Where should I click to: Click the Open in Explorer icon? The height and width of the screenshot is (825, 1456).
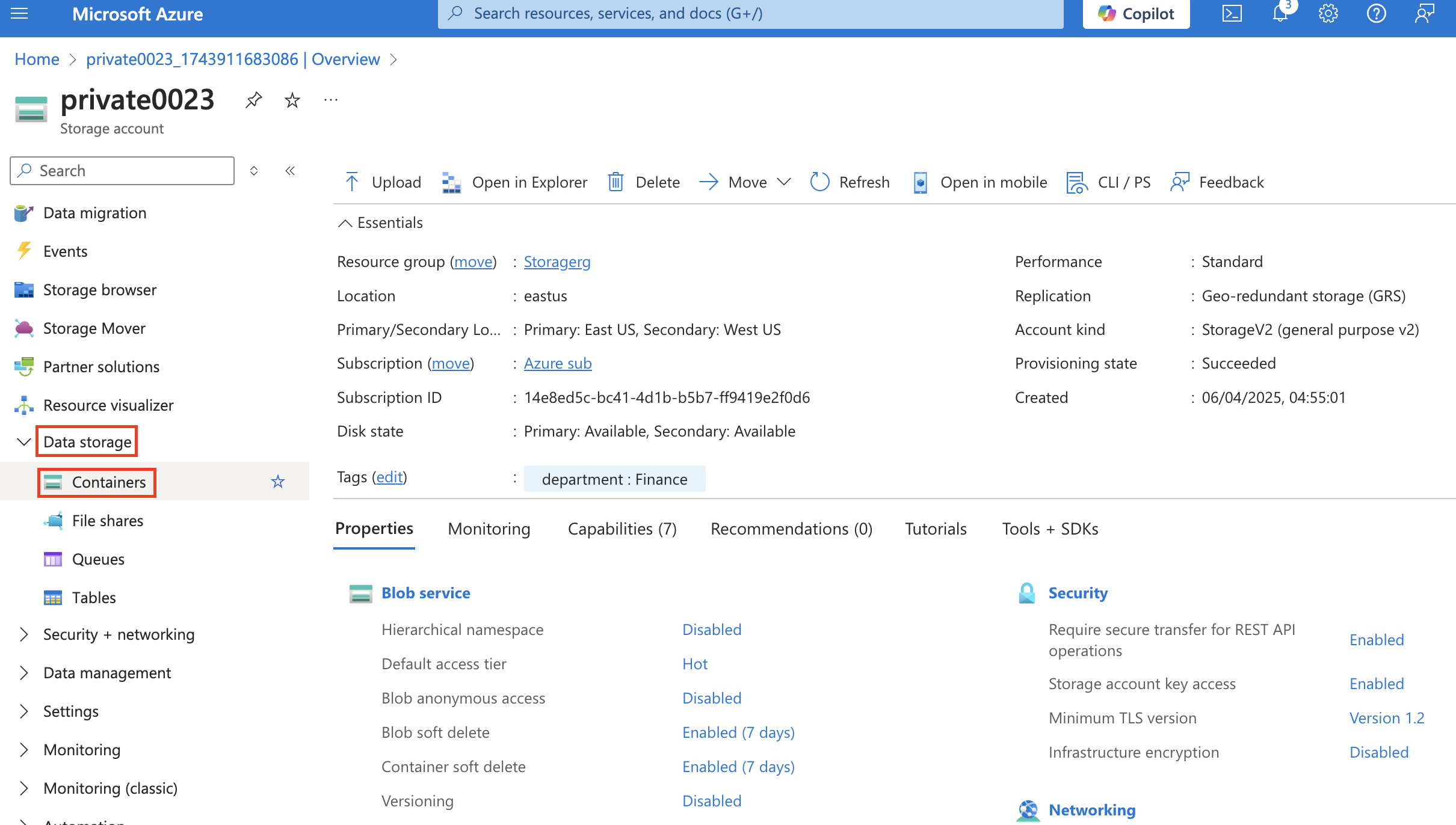coord(451,182)
